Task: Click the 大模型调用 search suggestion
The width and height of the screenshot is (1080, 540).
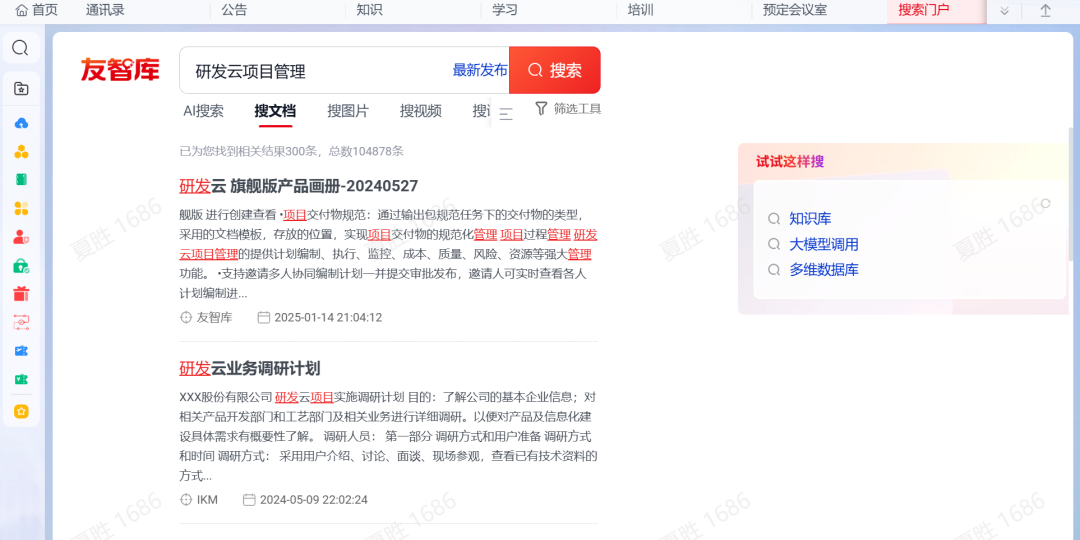Action: point(823,244)
